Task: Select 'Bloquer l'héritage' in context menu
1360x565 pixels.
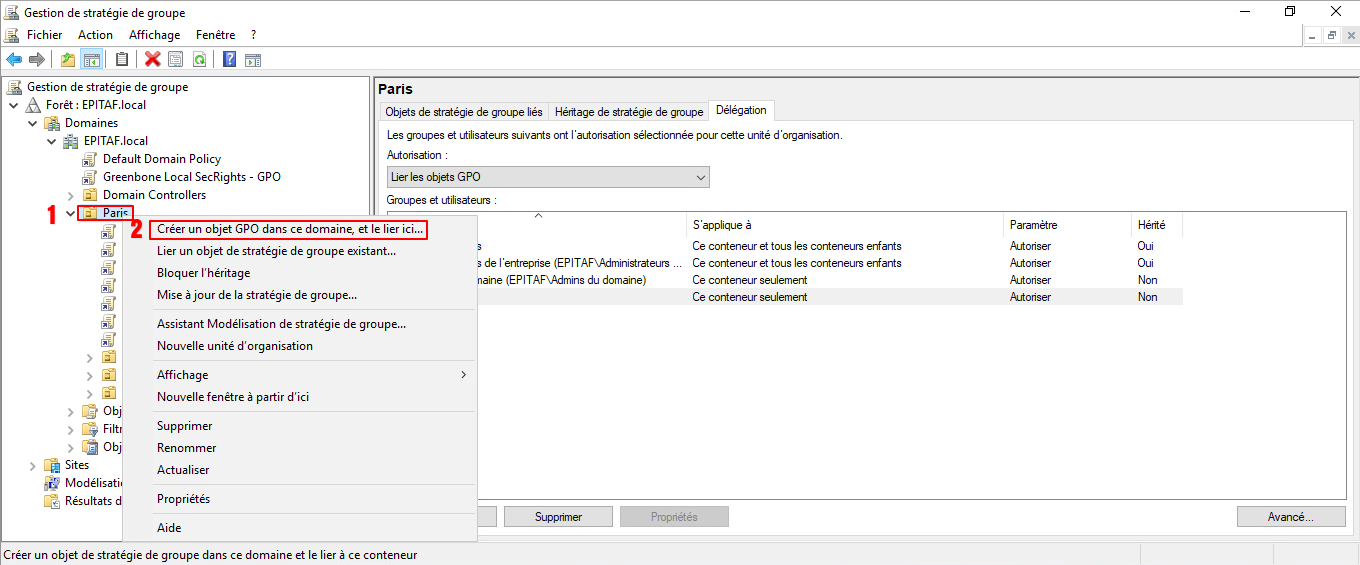Action: [x=203, y=273]
